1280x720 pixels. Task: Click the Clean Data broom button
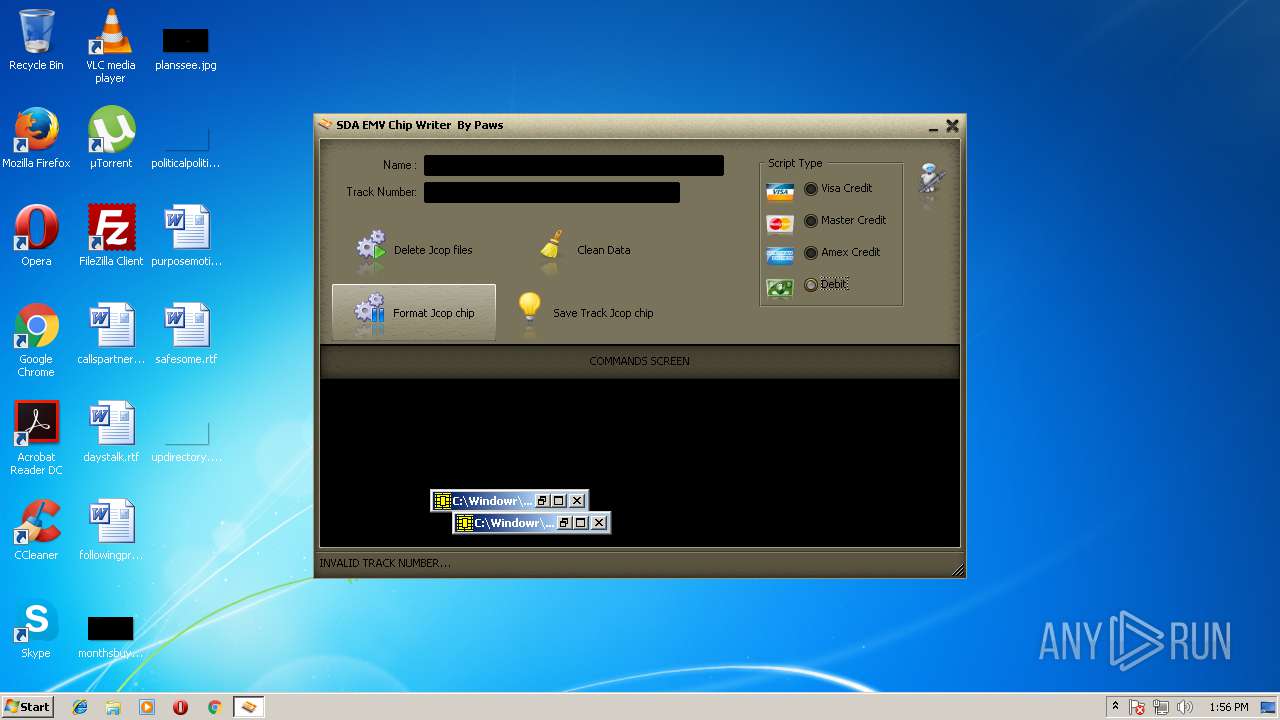click(584, 249)
